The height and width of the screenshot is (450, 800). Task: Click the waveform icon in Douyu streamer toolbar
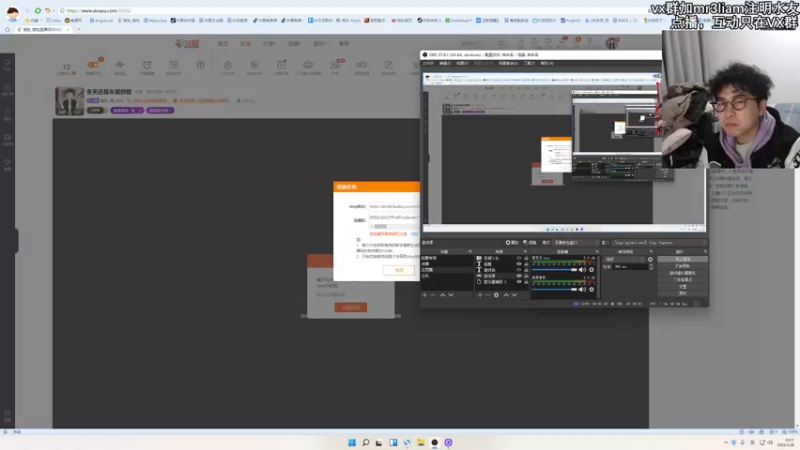tap(120, 65)
